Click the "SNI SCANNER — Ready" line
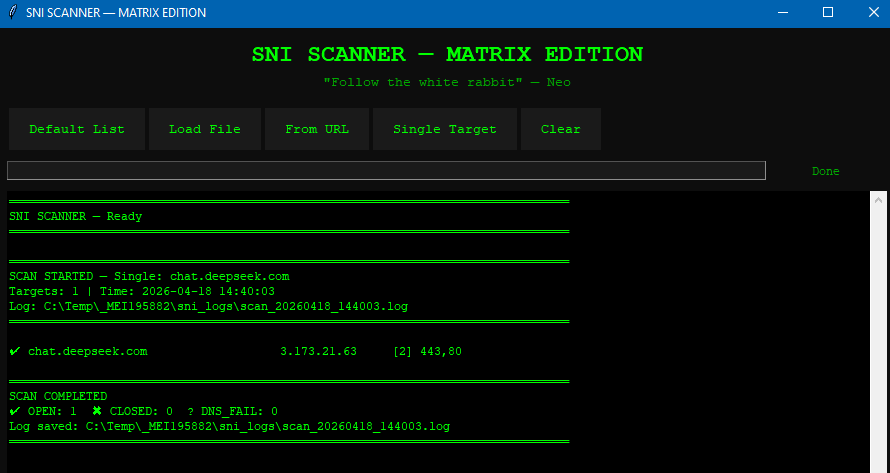 pos(75,216)
